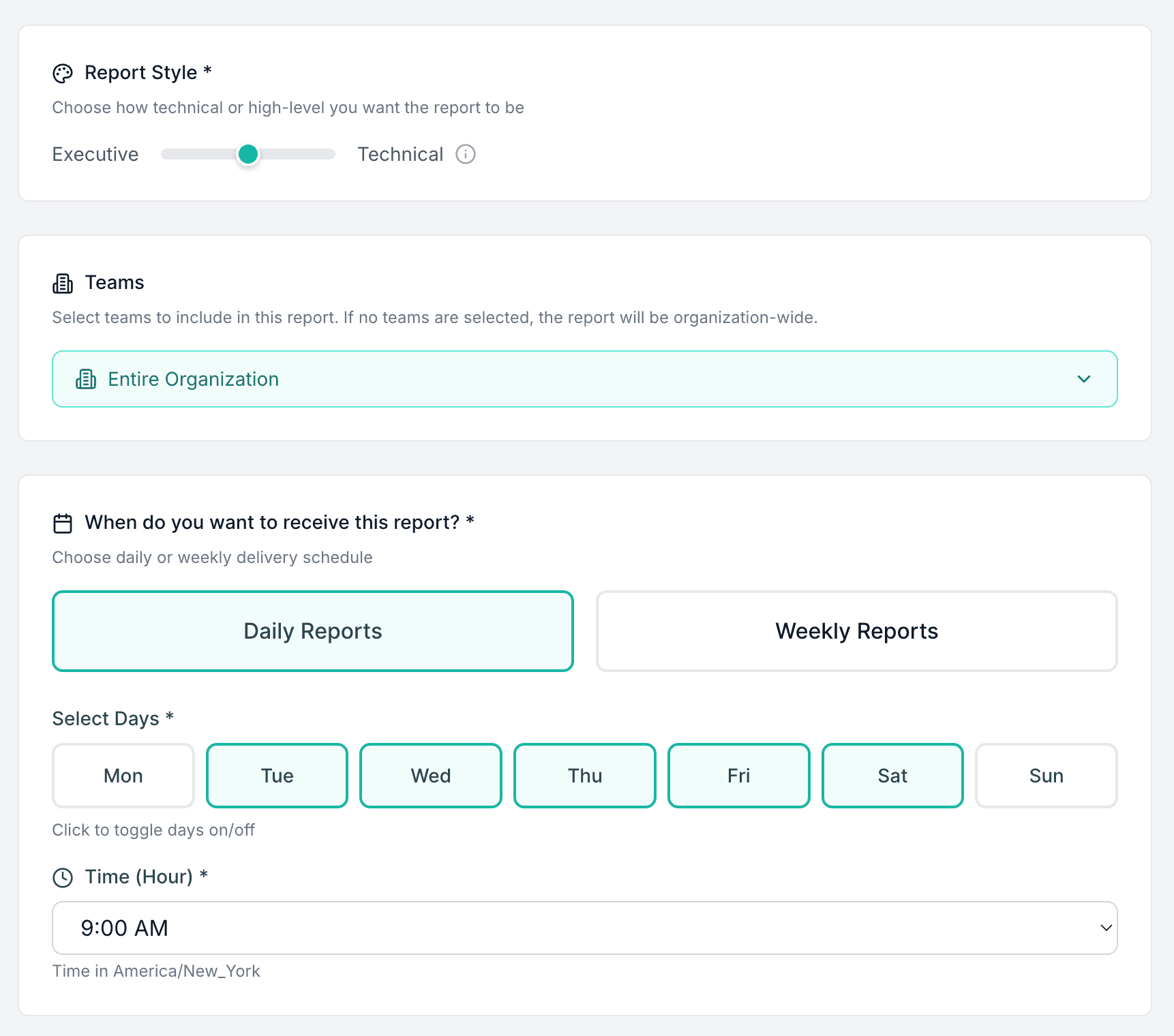Image resolution: width=1174 pixels, height=1036 pixels.
Task: Click the organization icon inside Entire Organization selector
Action: (86, 379)
